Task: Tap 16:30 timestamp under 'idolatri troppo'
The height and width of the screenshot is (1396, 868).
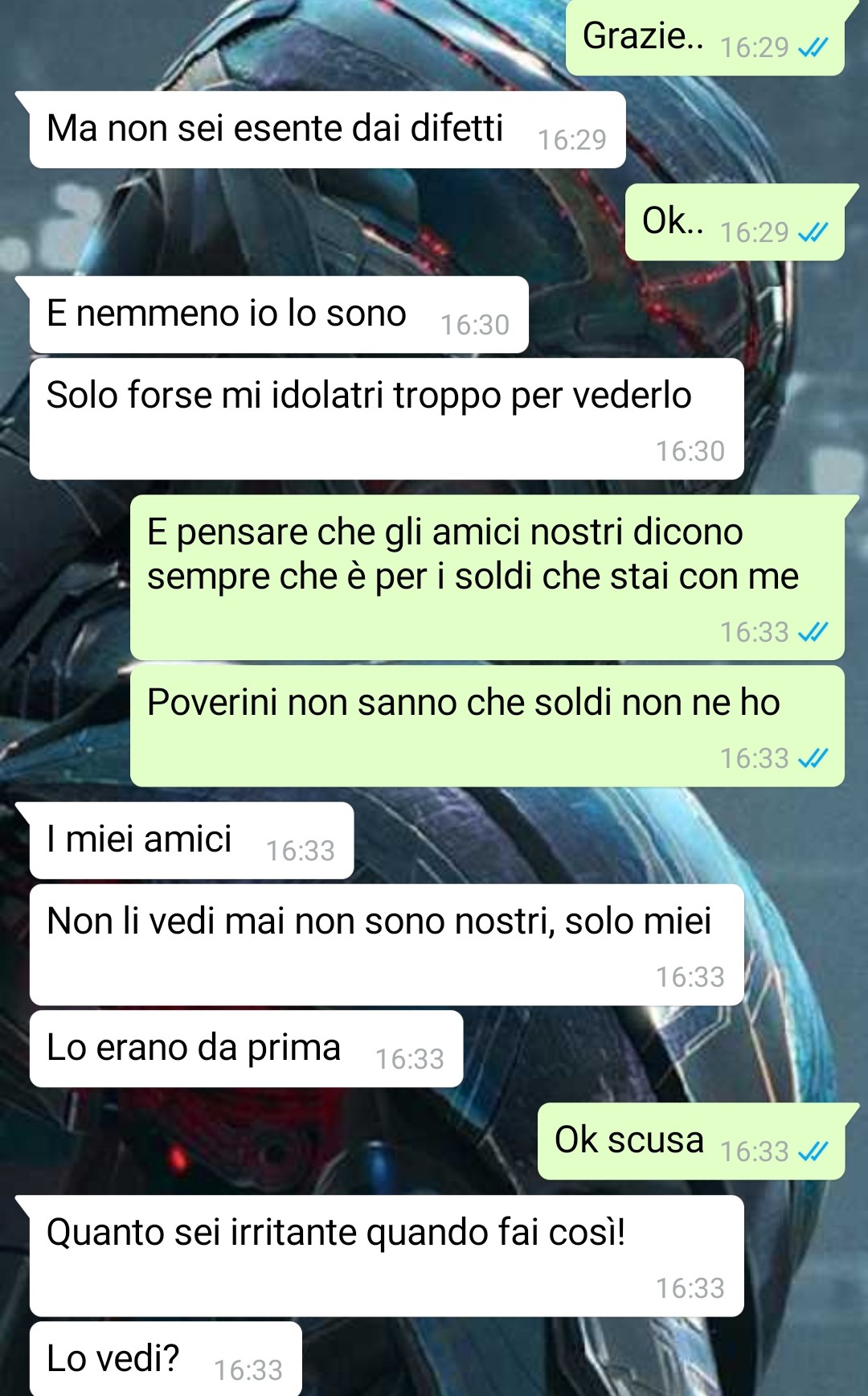Action: tap(690, 451)
